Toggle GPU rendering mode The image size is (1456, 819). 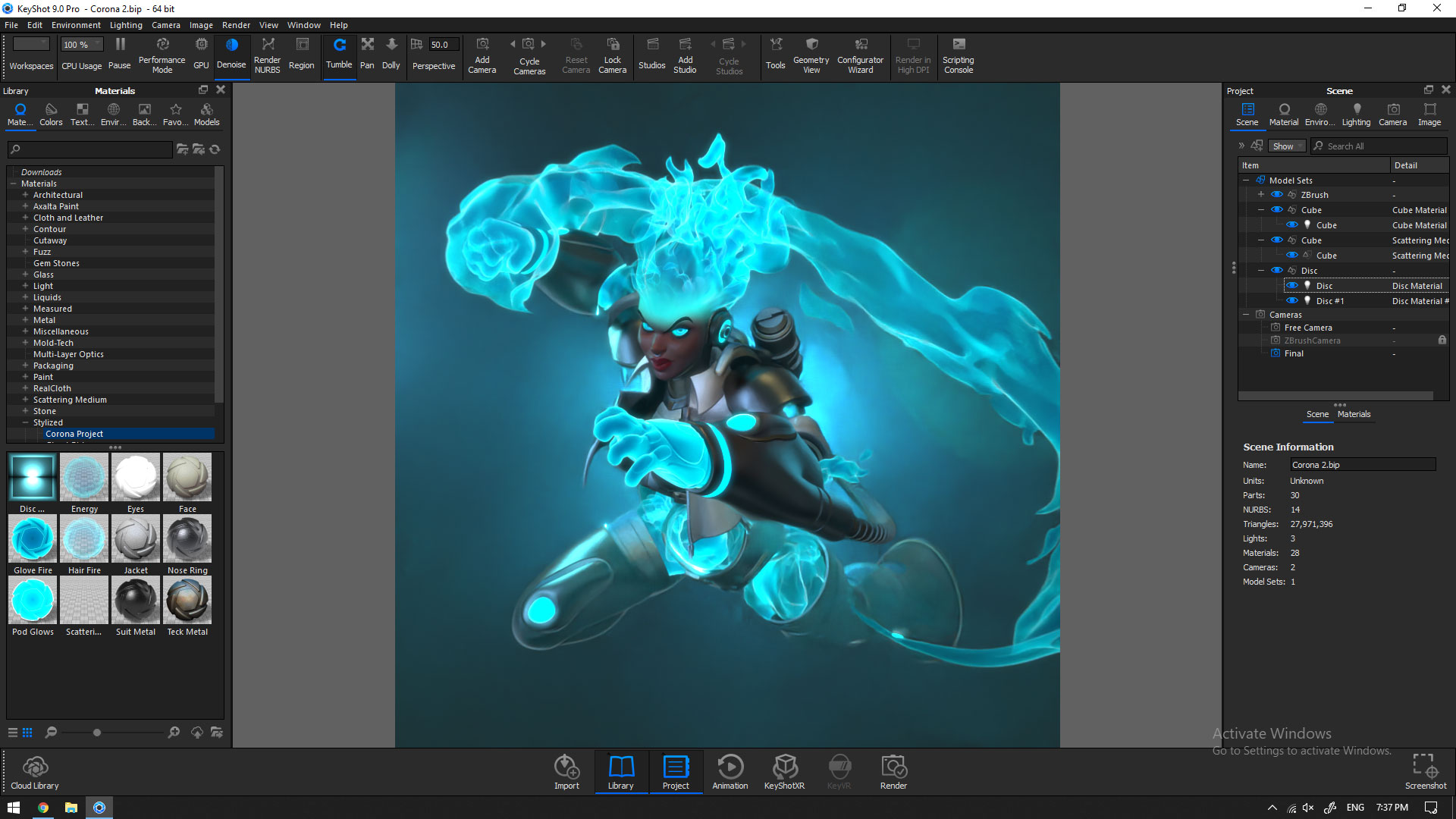[201, 54]
